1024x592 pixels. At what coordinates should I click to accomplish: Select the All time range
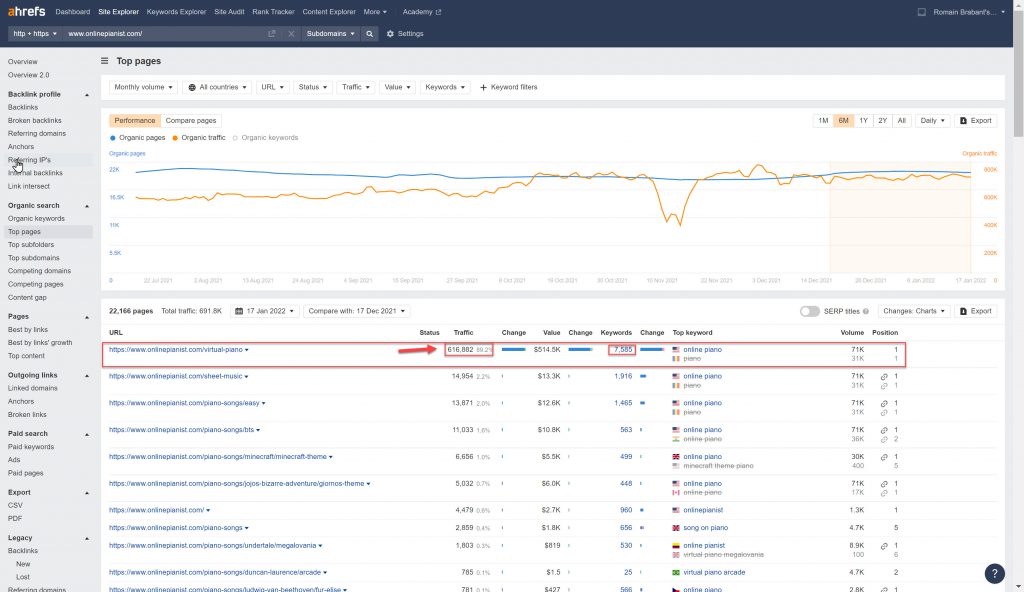coord(901,120)
